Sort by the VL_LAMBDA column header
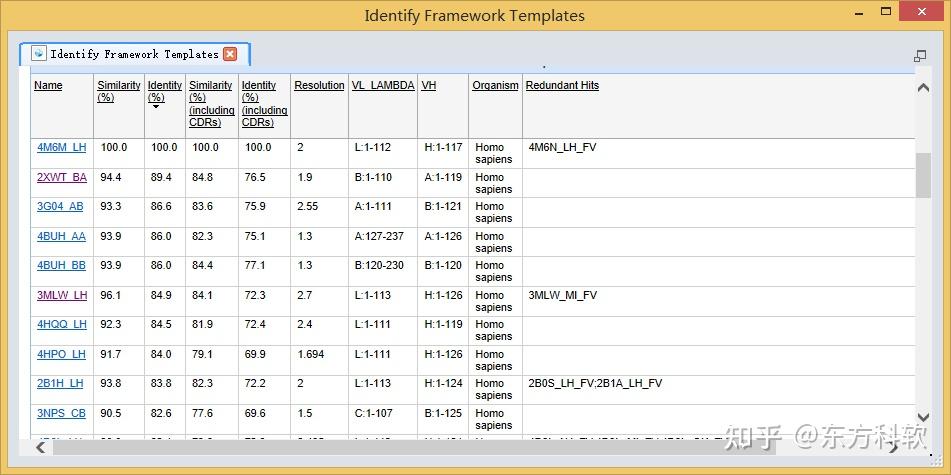The width and height of the screenshot is (951, 475). 383,86
